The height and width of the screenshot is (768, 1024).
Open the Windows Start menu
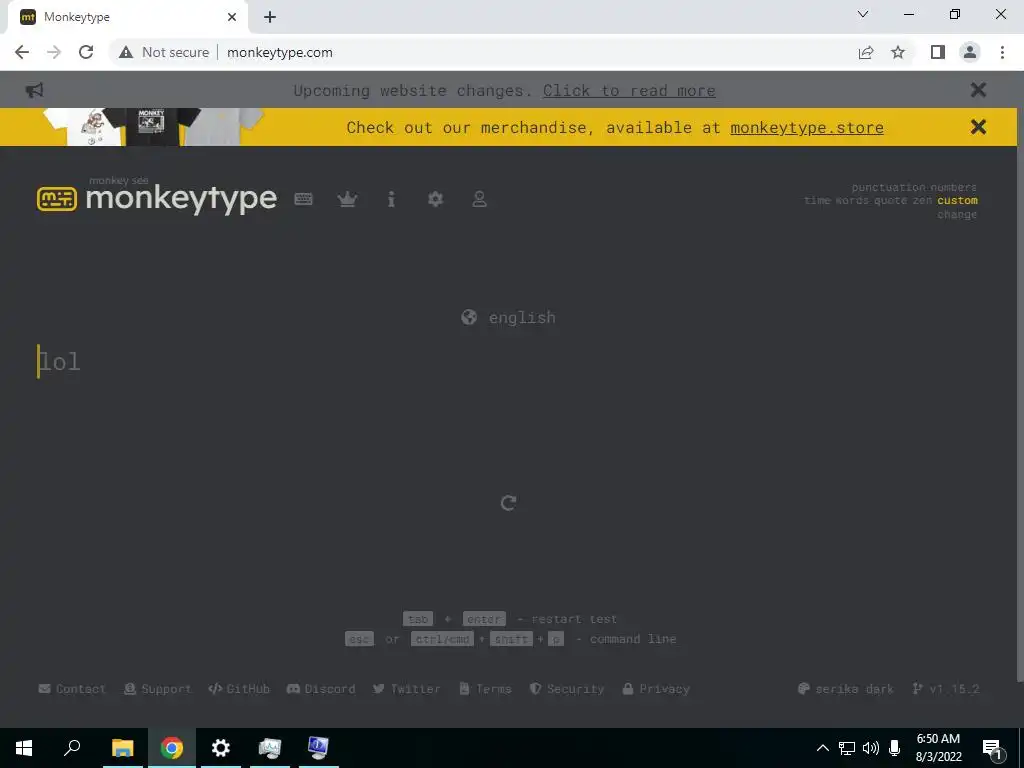click(24, 748)
